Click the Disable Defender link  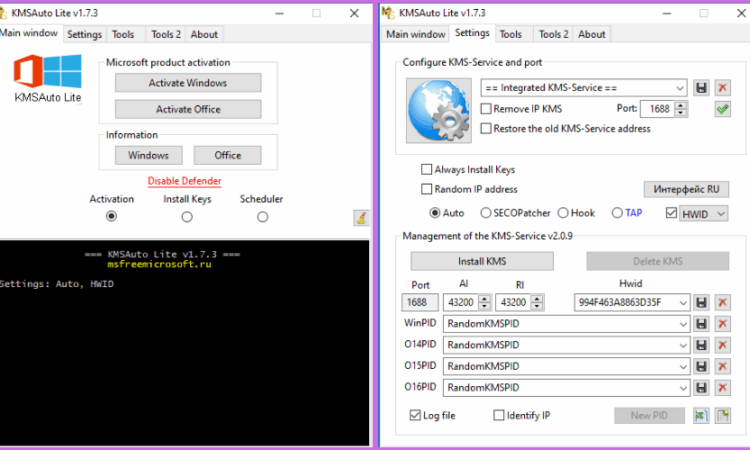(185, 181)
